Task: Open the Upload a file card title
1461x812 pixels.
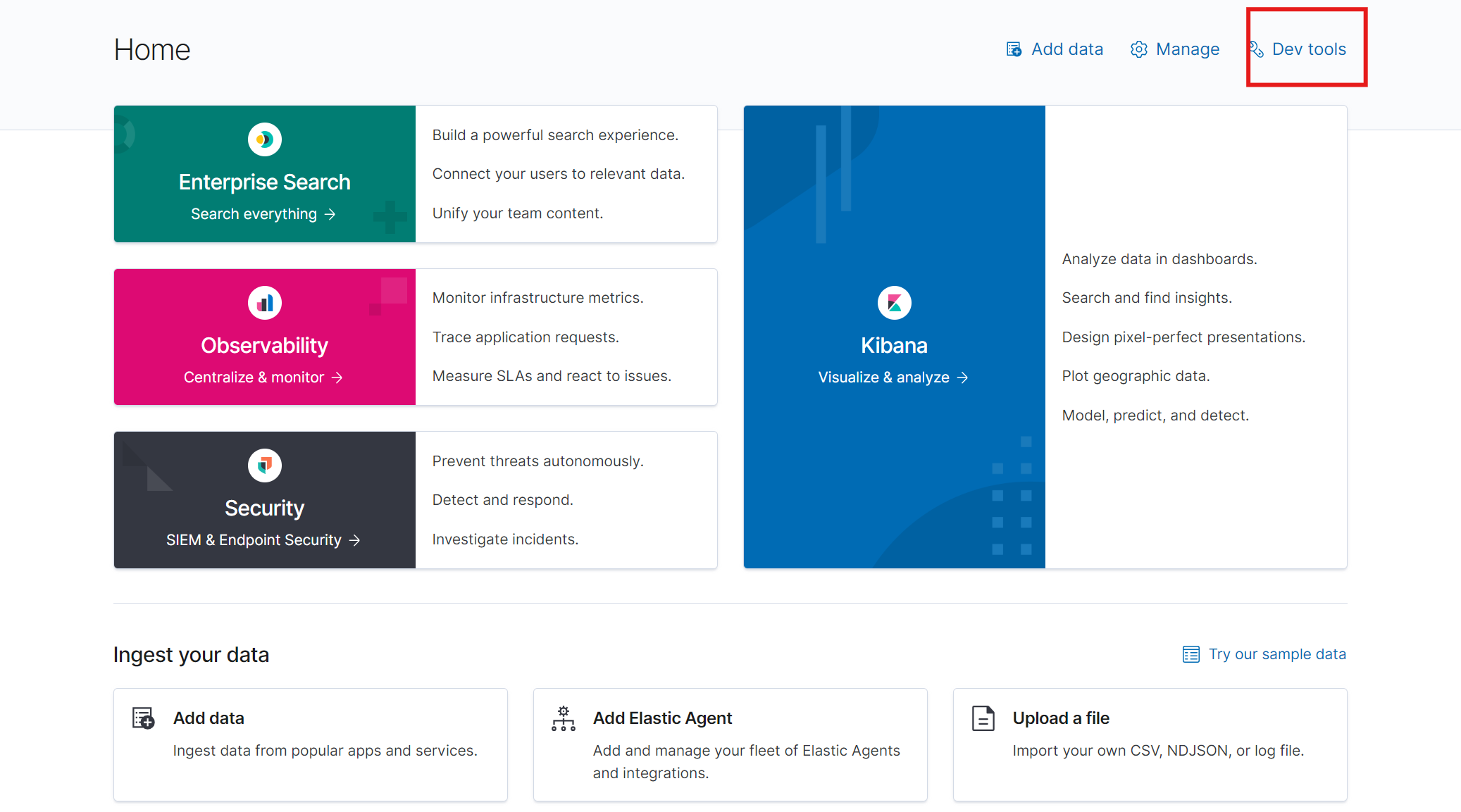Action: 1061,718
